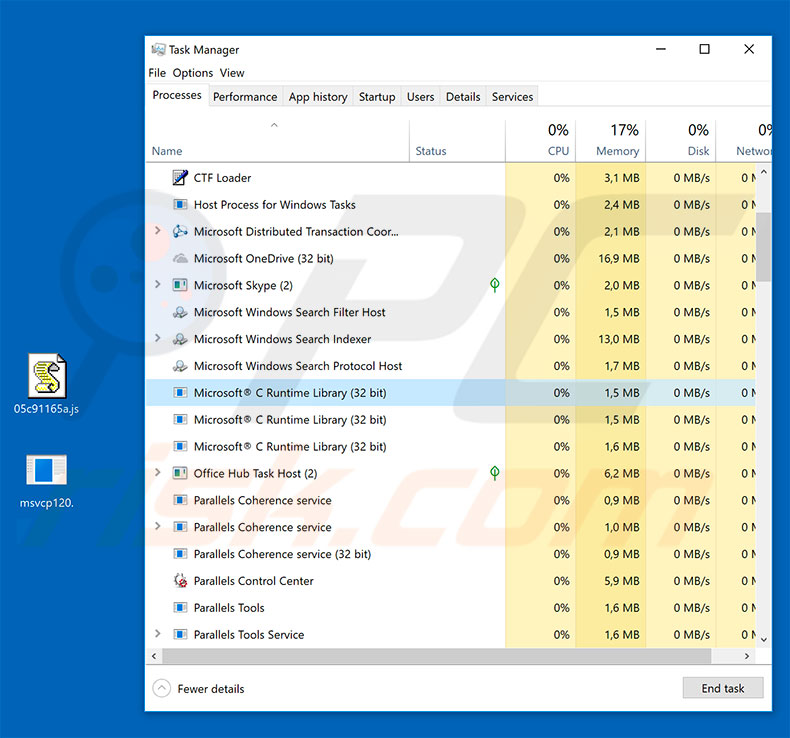790x738 pixels.
Task: Expand the Microsoft Windows Search Indexer group
Action: (158, 338)
